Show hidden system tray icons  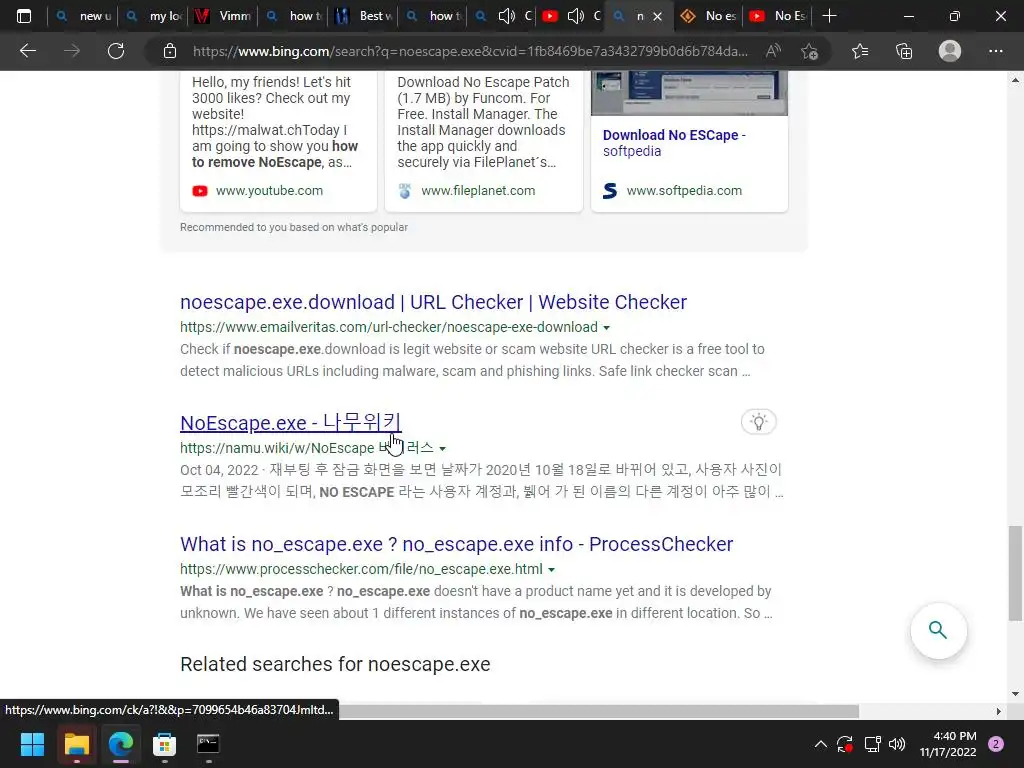pos(821,744)
